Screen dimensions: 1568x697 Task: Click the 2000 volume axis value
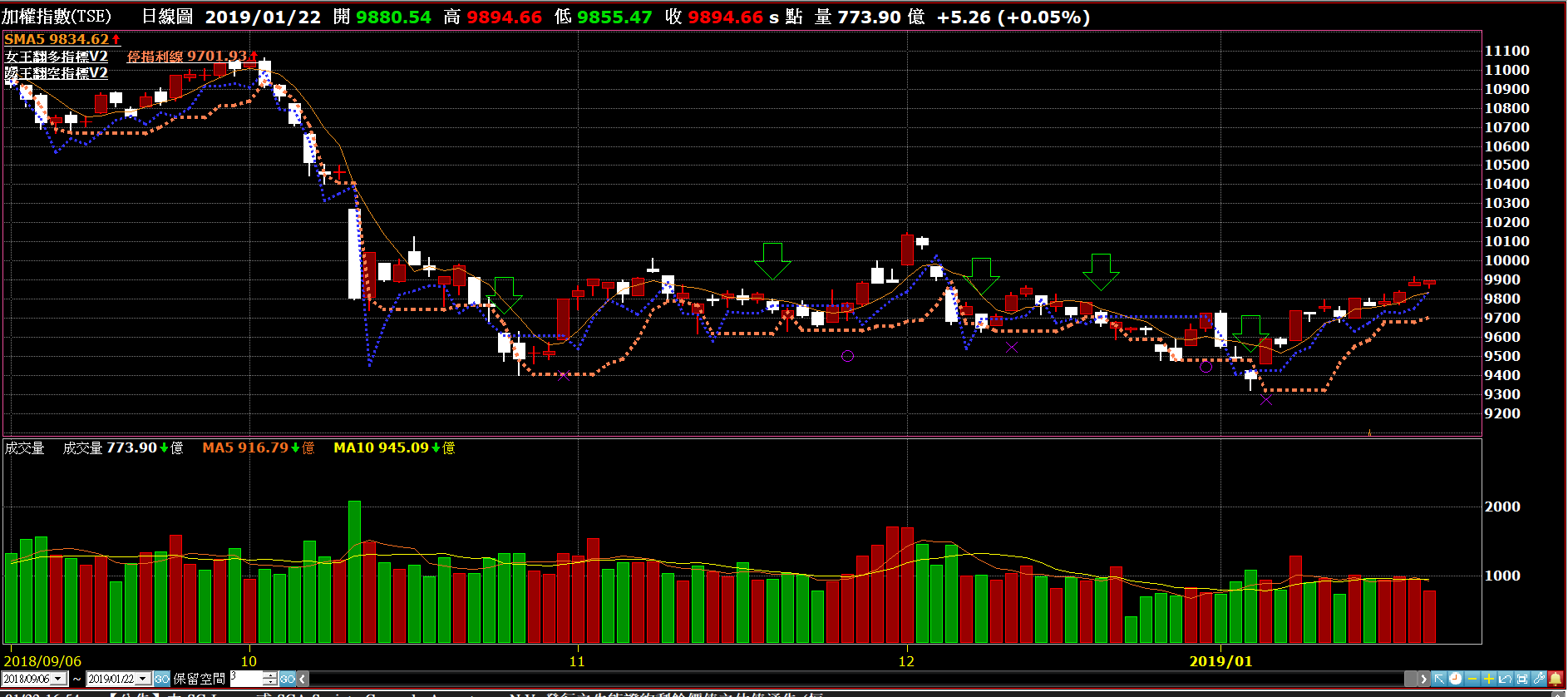coord(1502,507)
